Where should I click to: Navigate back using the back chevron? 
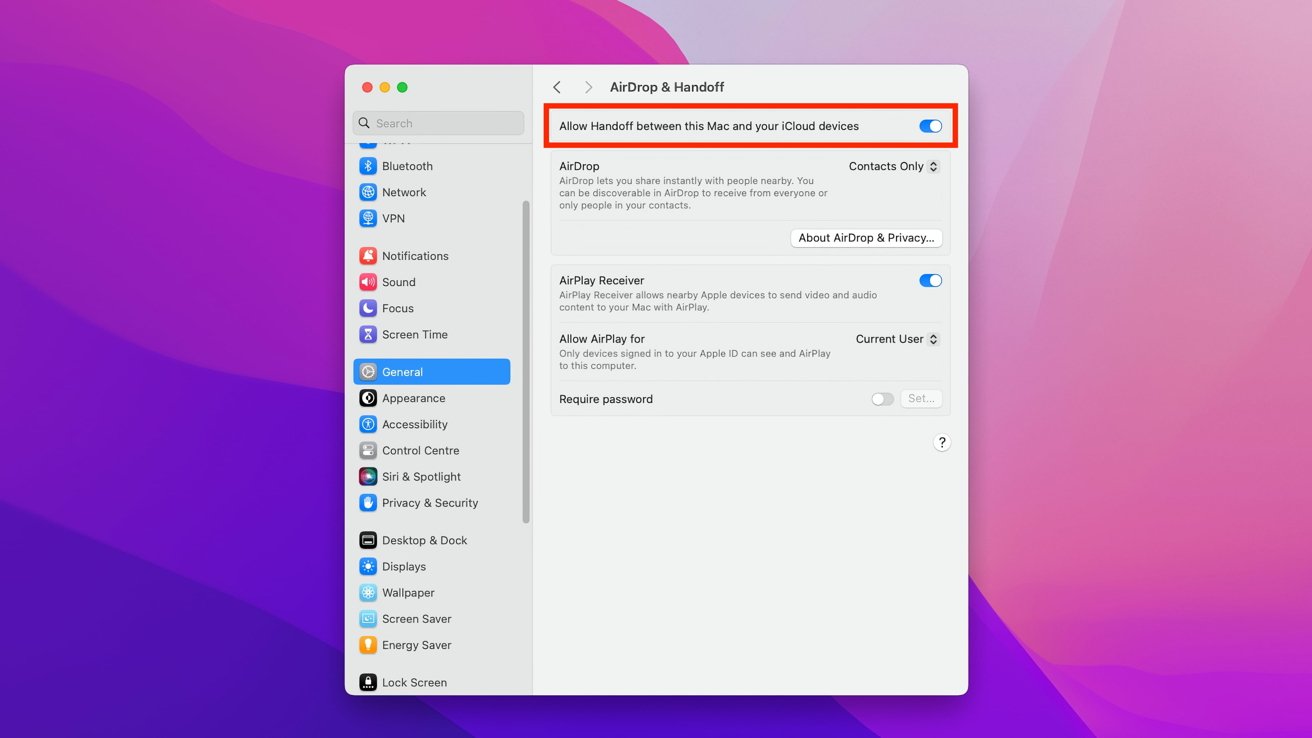pyautogui.click(x=557, y=87)
